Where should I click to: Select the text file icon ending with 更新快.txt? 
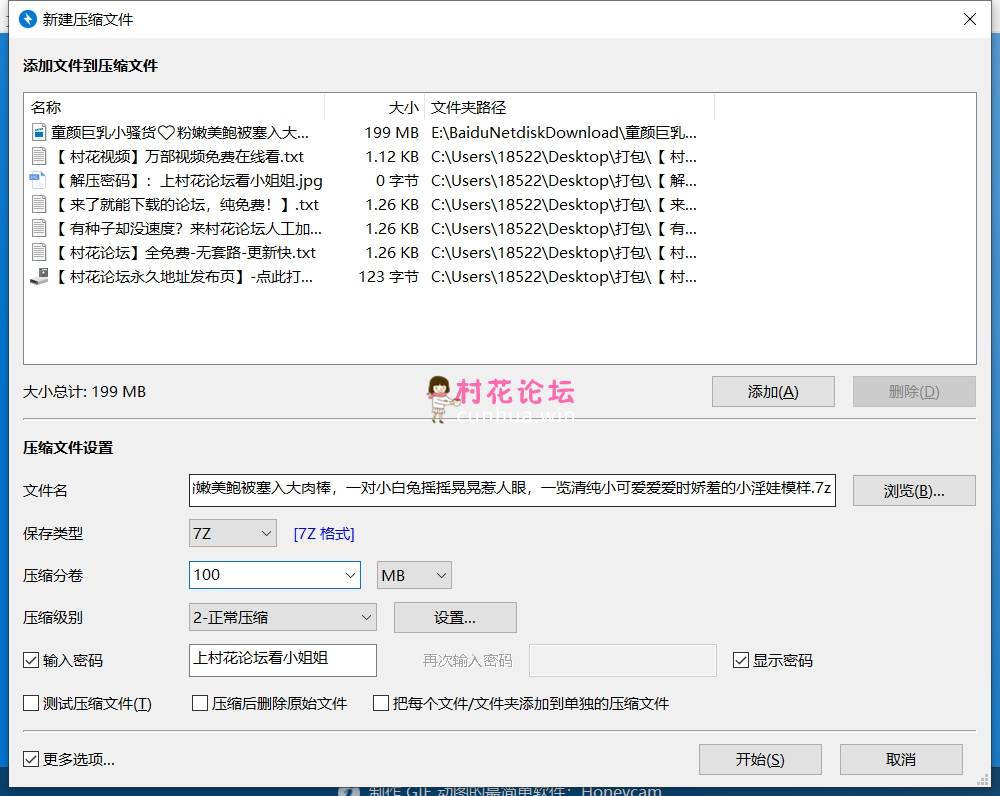[39, 252]
